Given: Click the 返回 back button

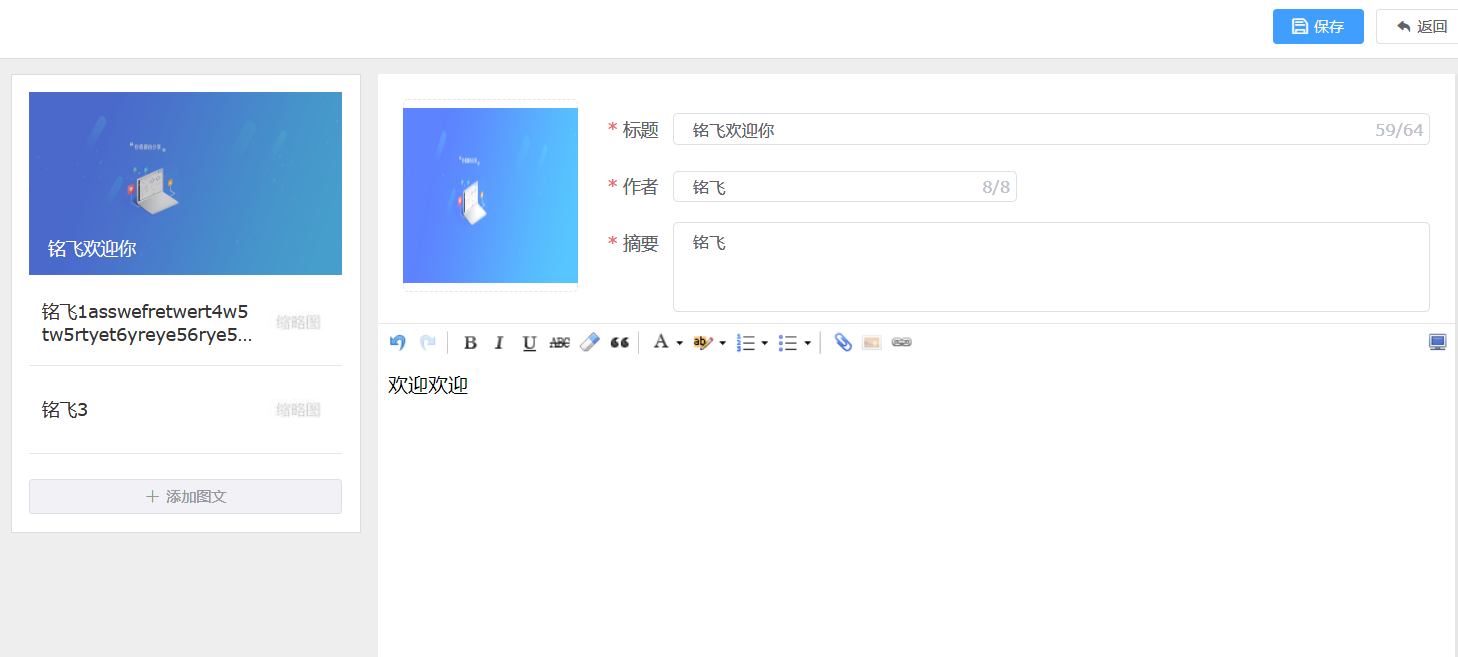Looking at the screenshot, I should pos(1421,27).
